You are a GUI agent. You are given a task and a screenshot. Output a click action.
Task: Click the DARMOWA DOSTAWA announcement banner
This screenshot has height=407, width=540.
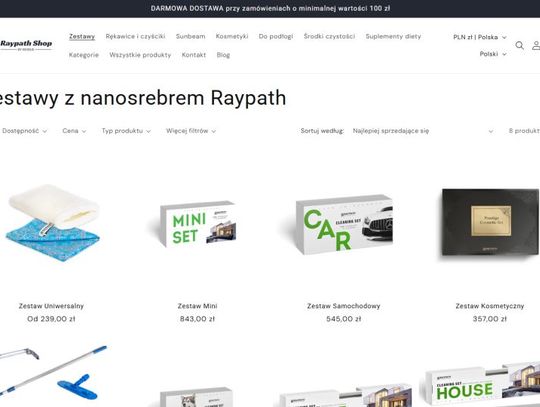270,8
